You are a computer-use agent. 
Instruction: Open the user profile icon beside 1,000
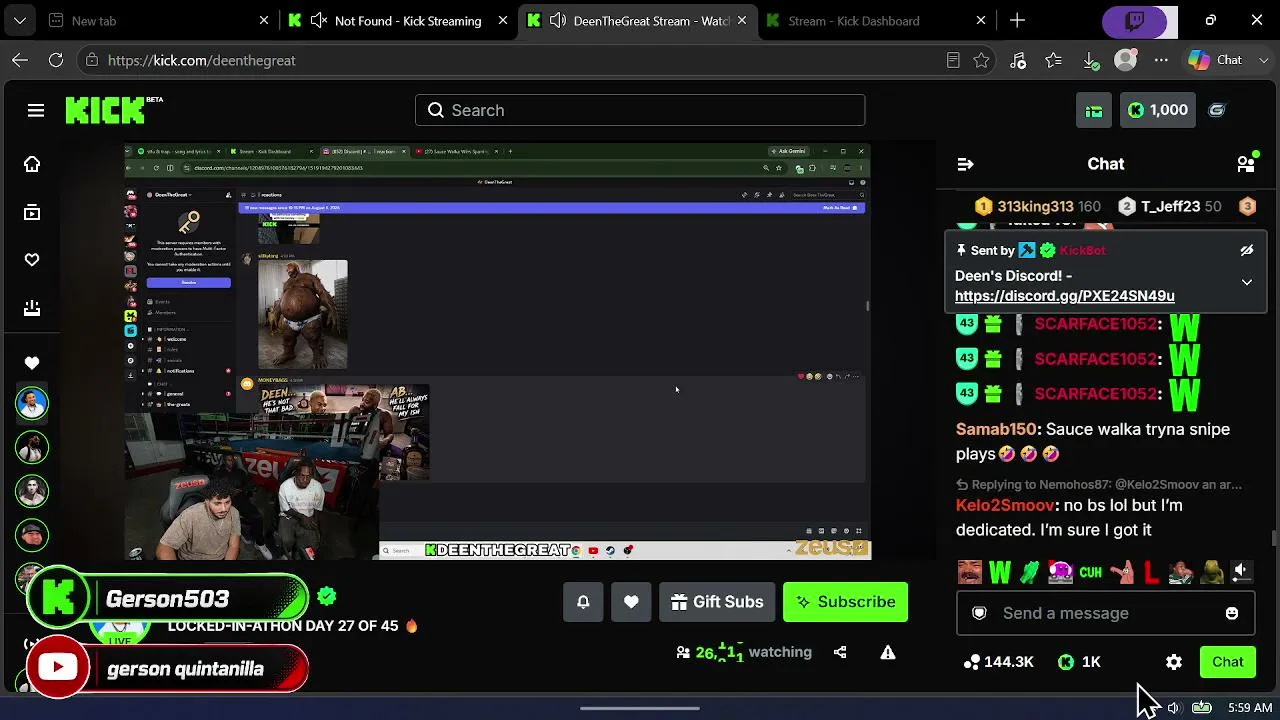coord(1217,110)
